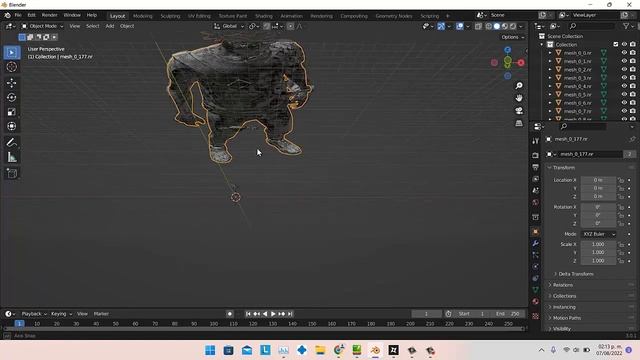Open the Options dropdown
Viewport: 640px width, 360px height.
[x=513, y=37]
